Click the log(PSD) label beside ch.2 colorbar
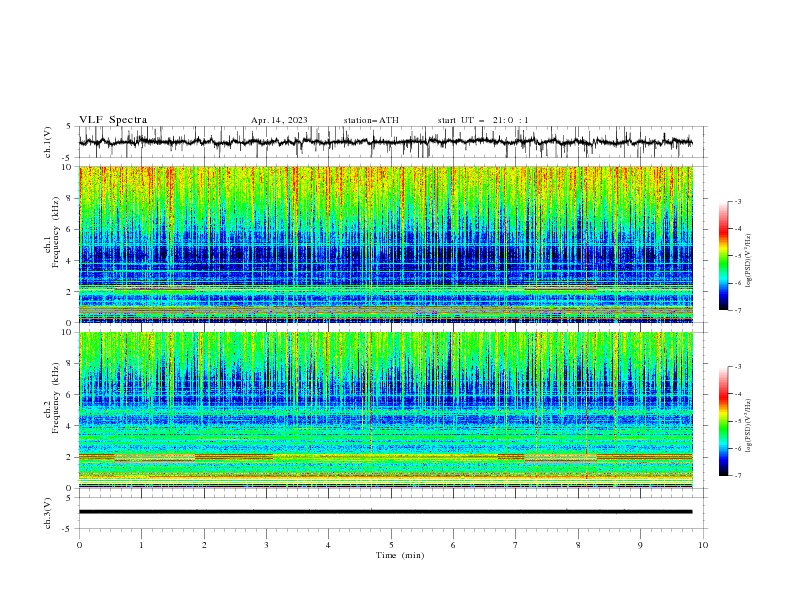This screenshot has height=612, width=792. click(750, 425)
